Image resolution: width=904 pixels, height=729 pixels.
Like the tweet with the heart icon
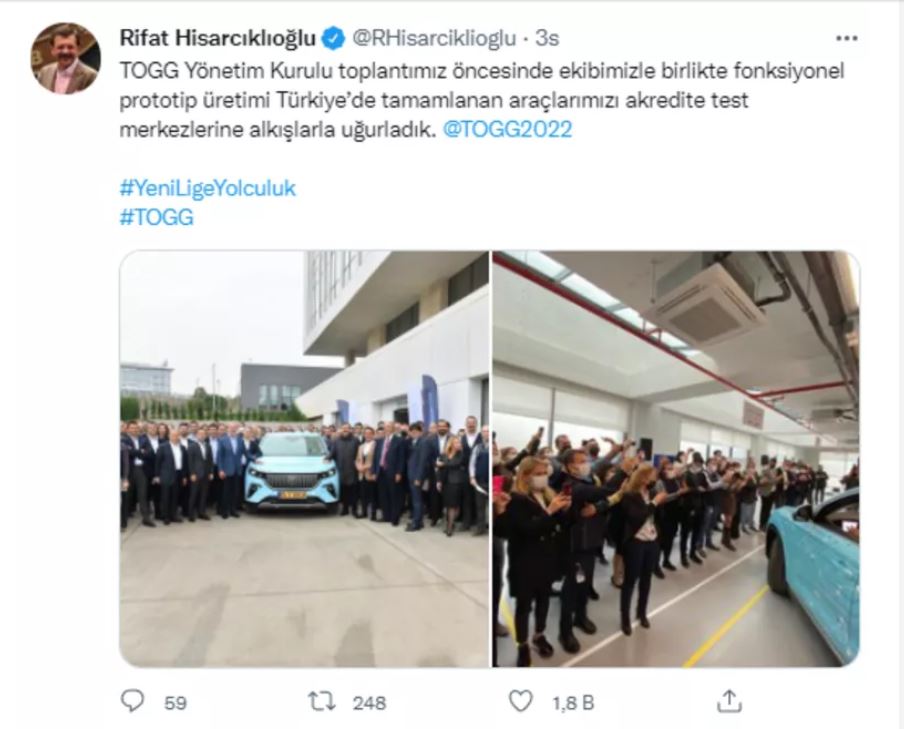coord(521,701)
